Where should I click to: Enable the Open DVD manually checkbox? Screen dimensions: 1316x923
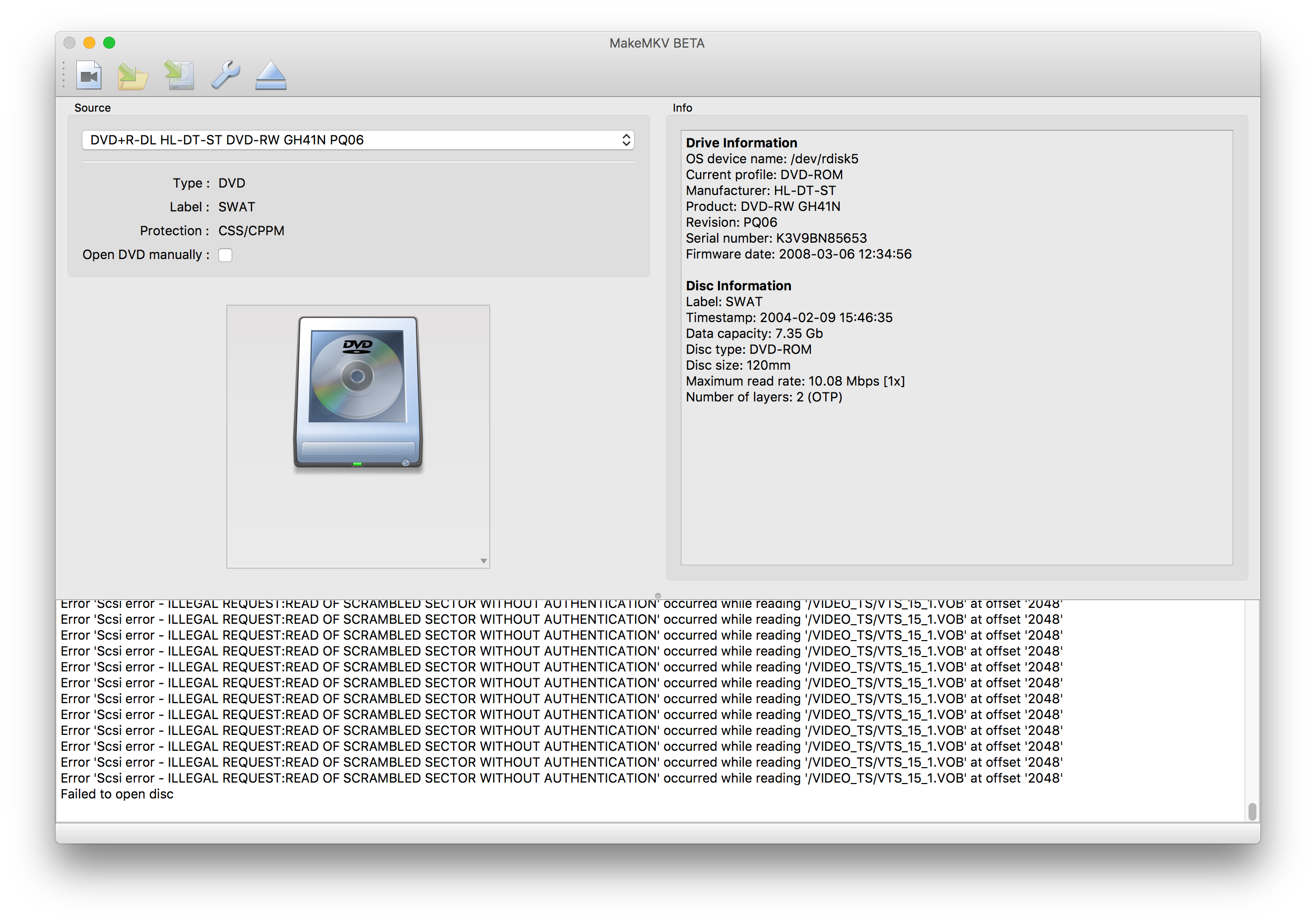225,255
